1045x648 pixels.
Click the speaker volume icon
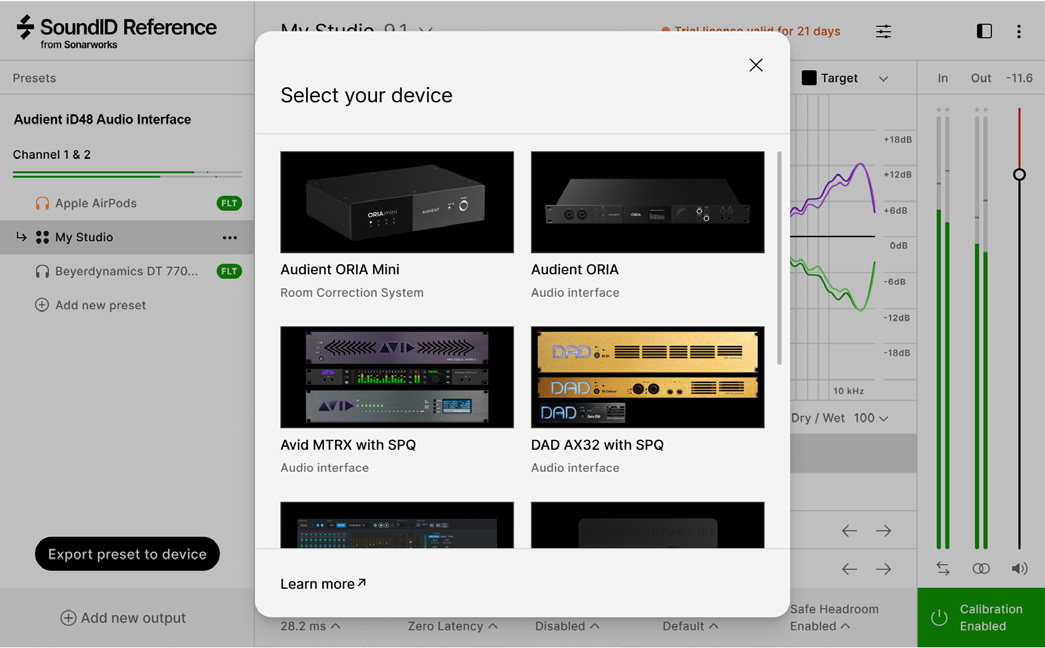tap(1019, 569)
